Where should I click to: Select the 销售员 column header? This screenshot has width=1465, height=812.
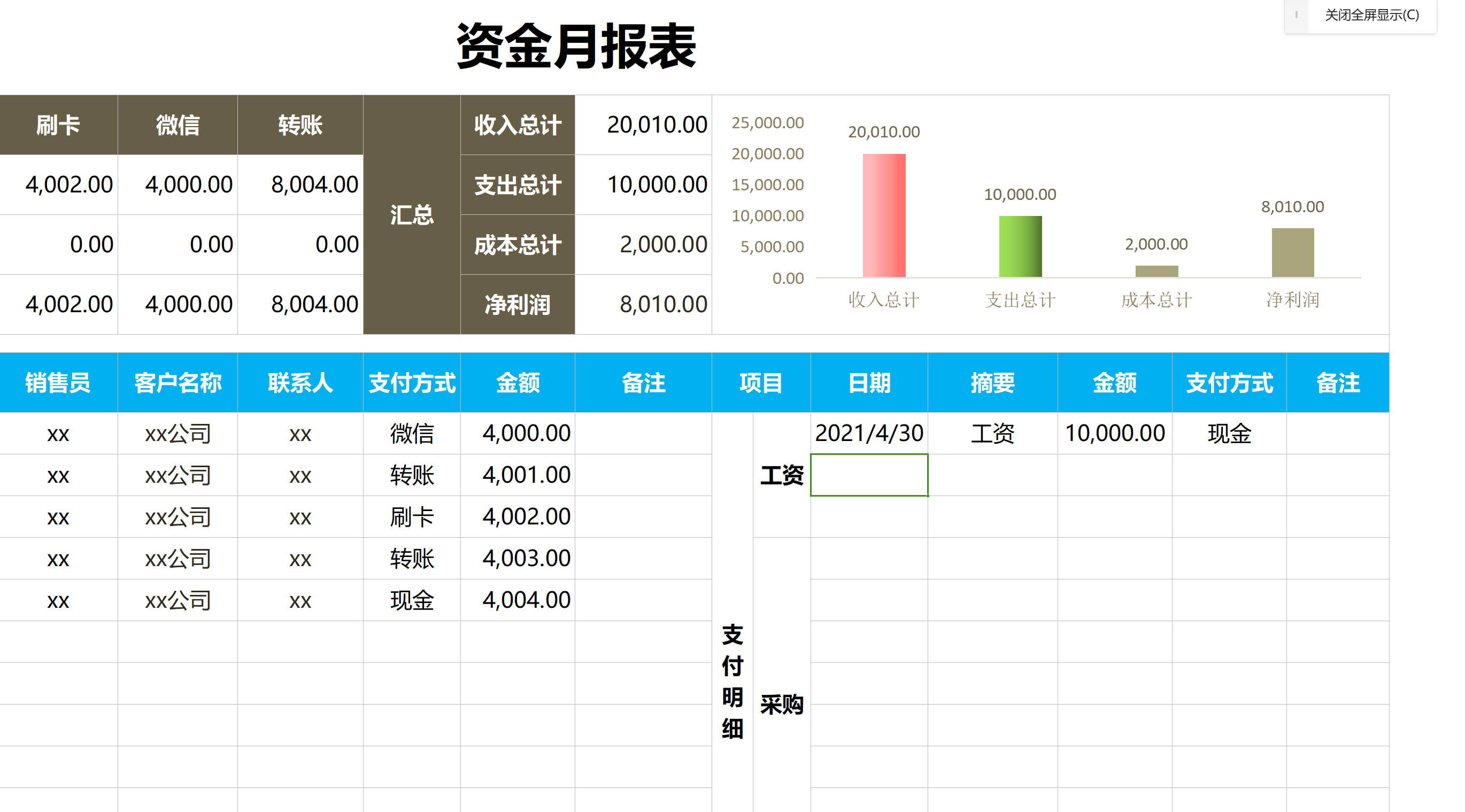point(59,382)
